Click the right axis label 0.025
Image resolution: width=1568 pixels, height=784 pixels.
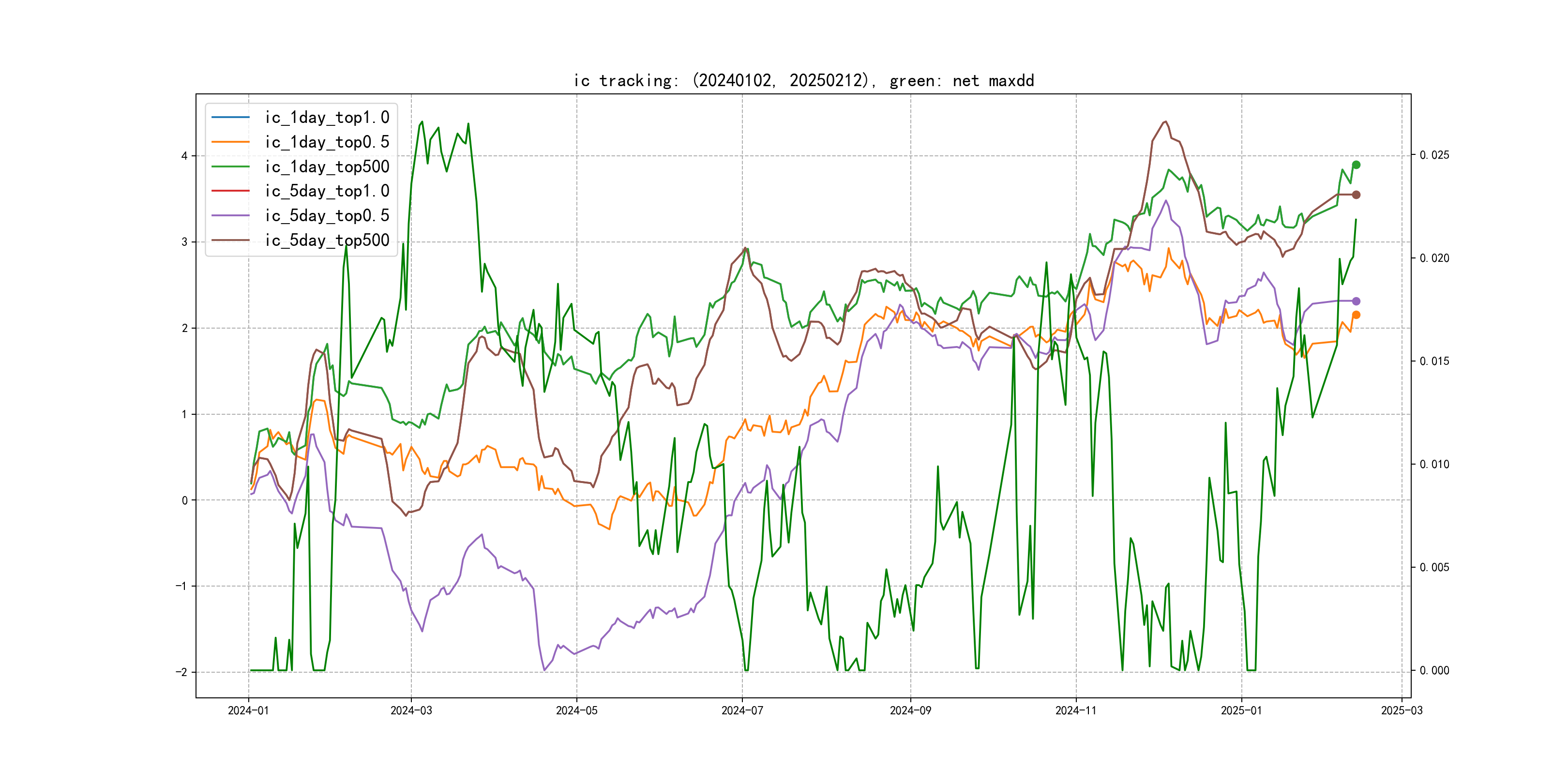1434,155
